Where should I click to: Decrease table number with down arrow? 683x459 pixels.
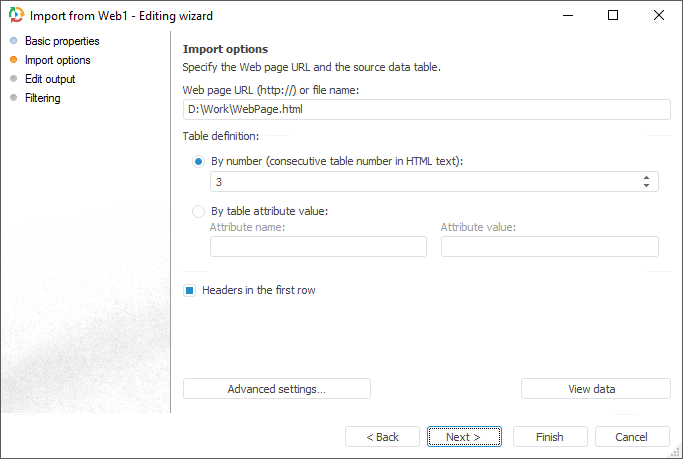coord(647,186)
